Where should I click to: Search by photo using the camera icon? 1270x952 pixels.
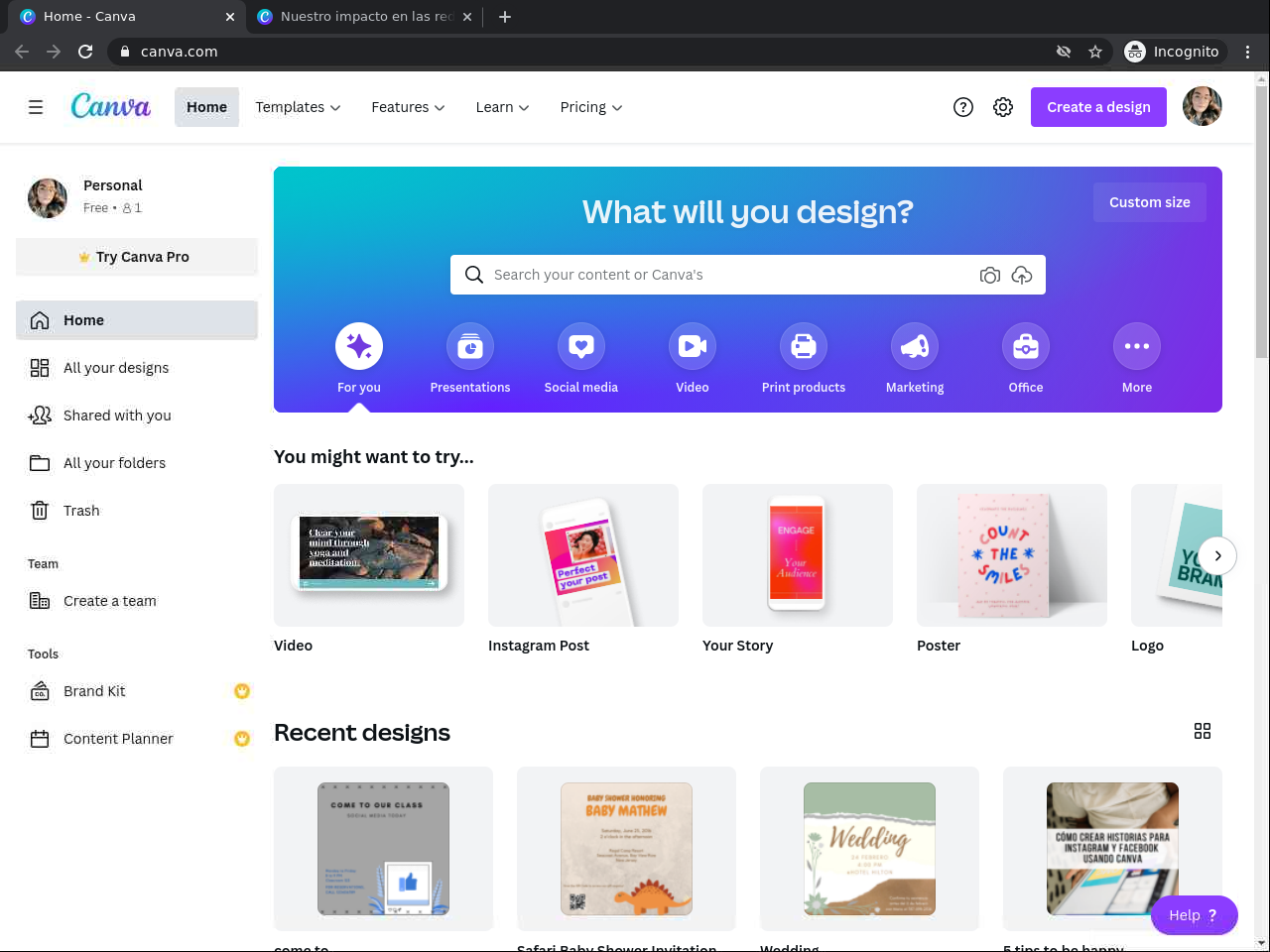coord(990,275)
